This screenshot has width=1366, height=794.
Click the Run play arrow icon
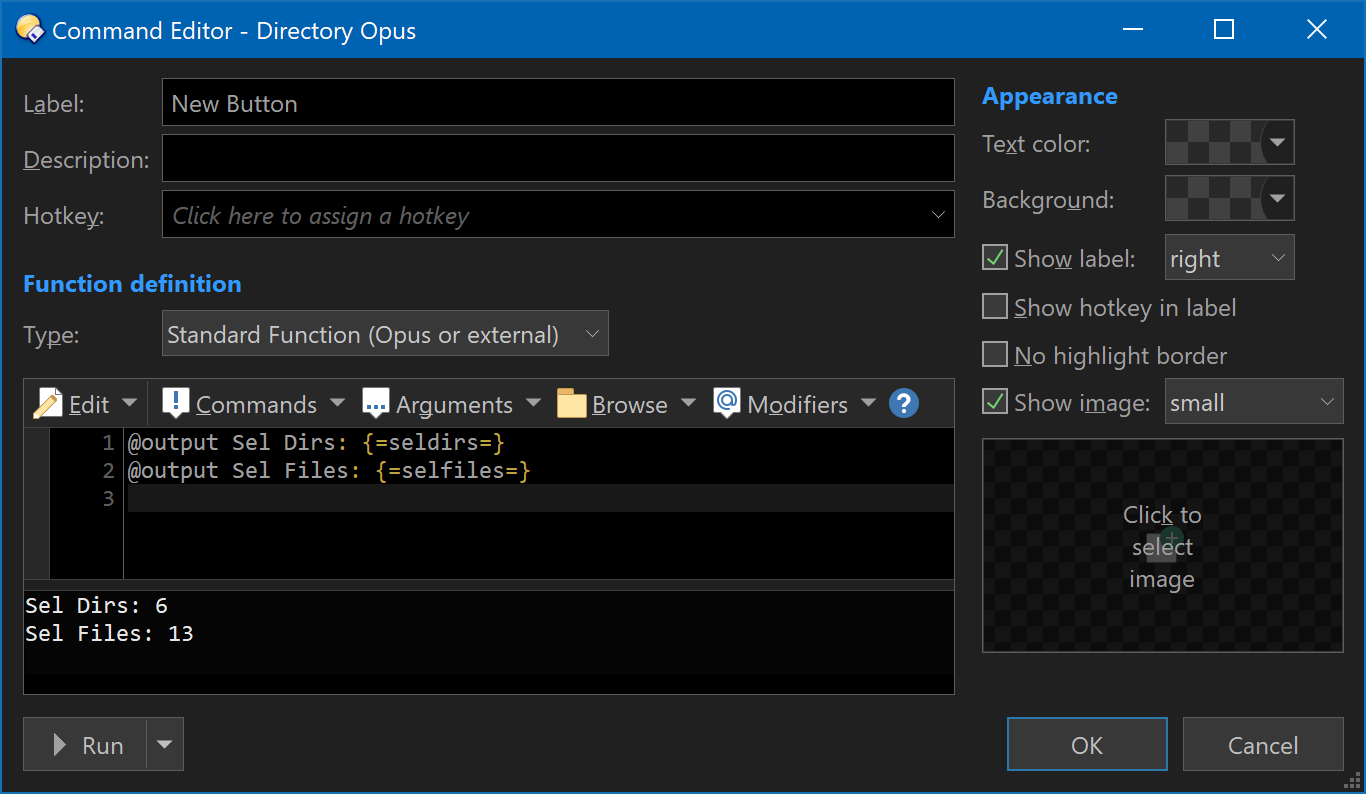pos(60,745)
